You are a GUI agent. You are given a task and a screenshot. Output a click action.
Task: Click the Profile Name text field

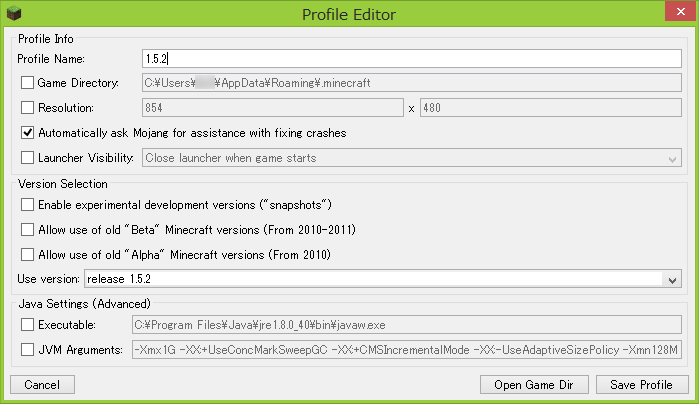(411, 58)
